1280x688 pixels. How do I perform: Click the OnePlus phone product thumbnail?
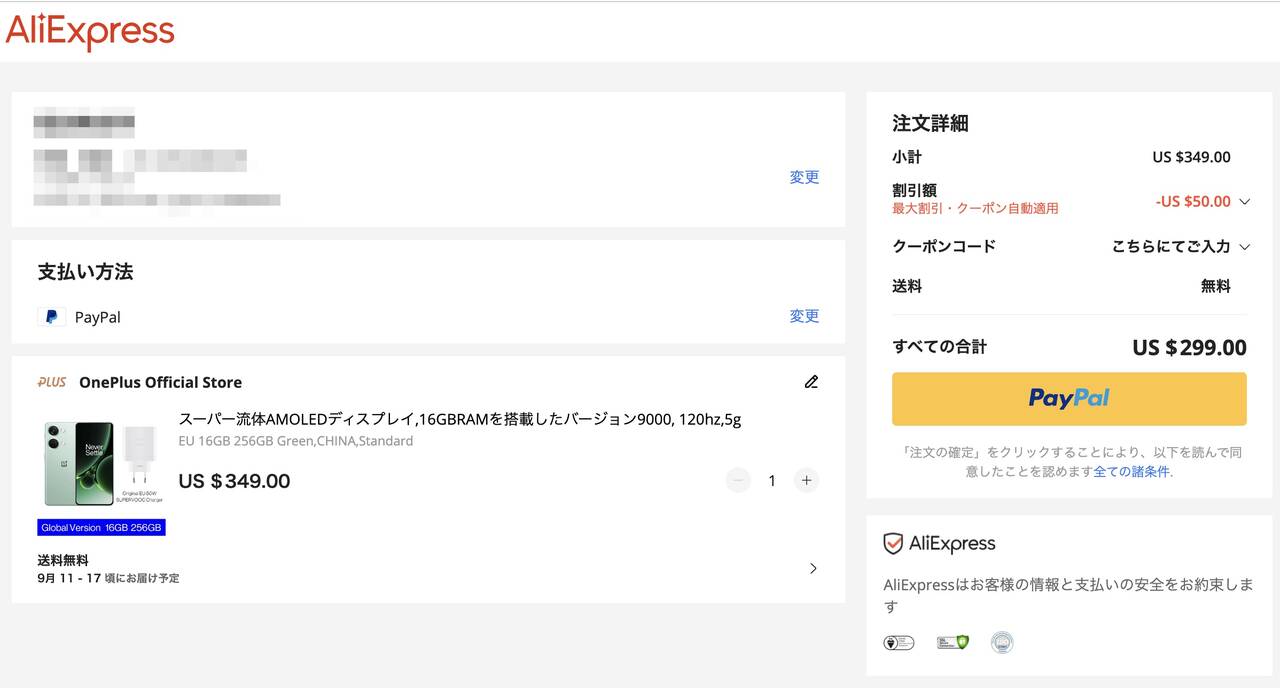coord(102,463)
